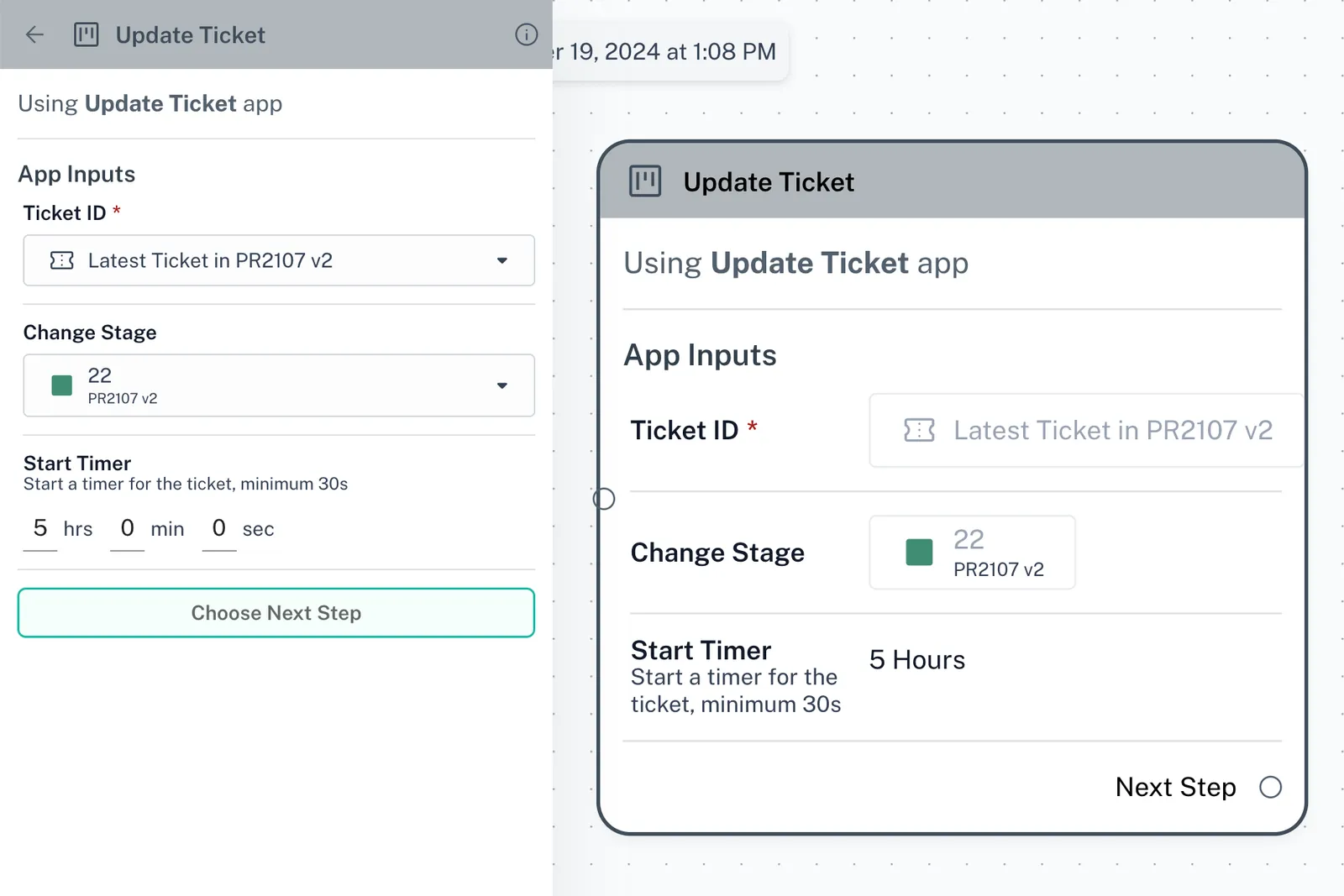Screen dimensions: 1344x896
Task: Click the info icon in Update Ticket header
Action: pos(526,34)
